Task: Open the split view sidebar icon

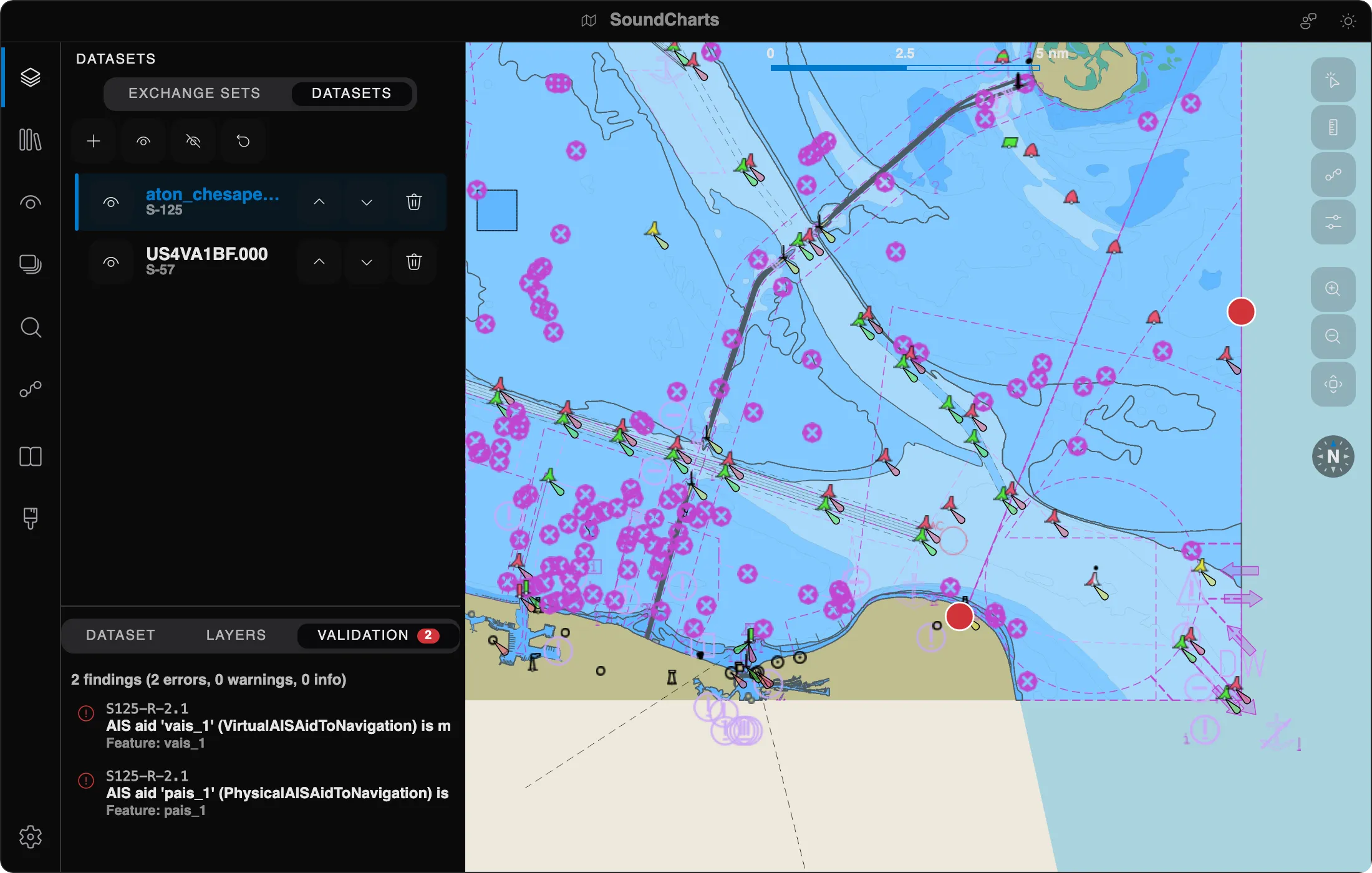Action: tap(30, 456)
